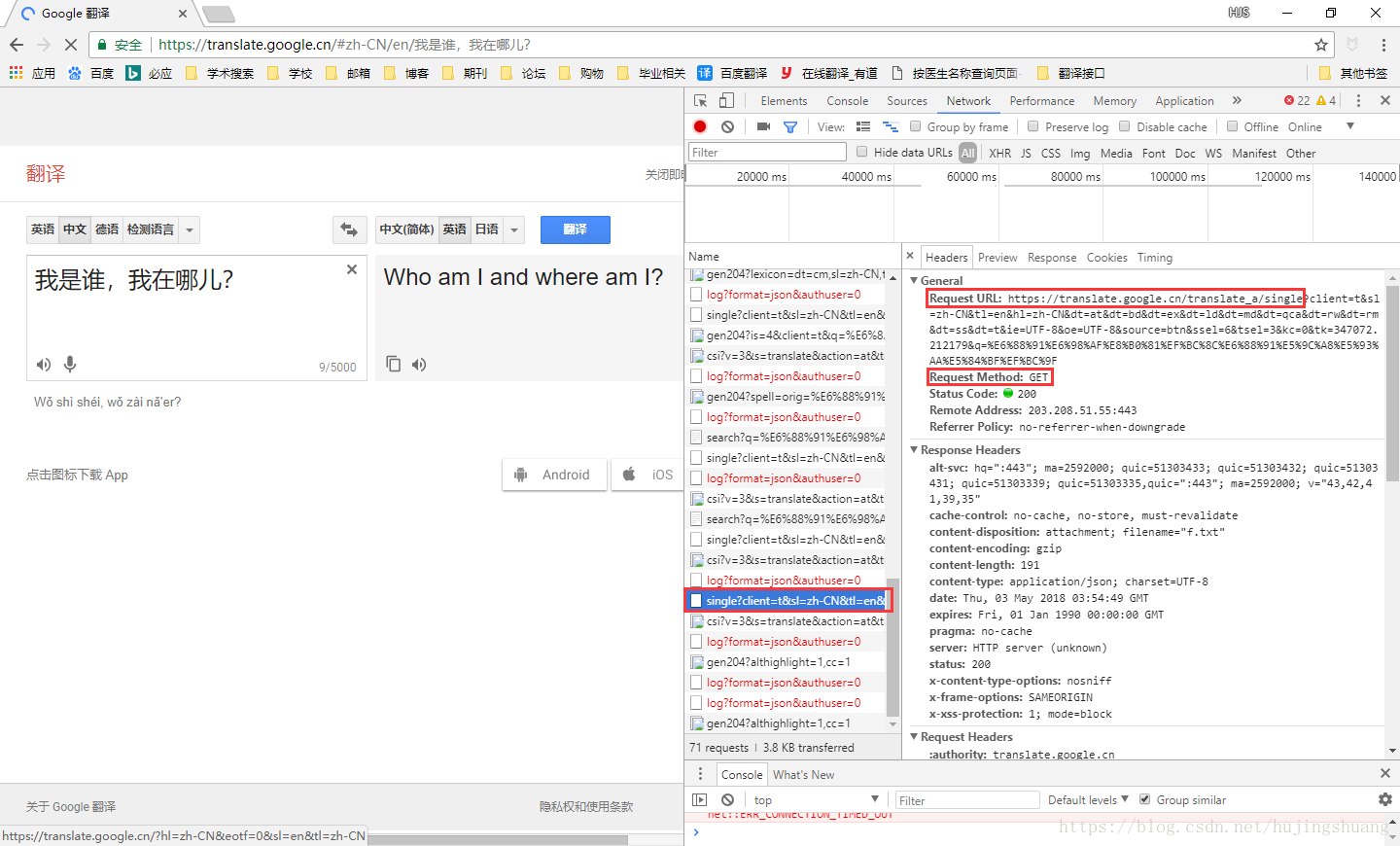Listen to the source text
Image resolution: width=1400 pixels, height=846 pixels.
point(44,365)
